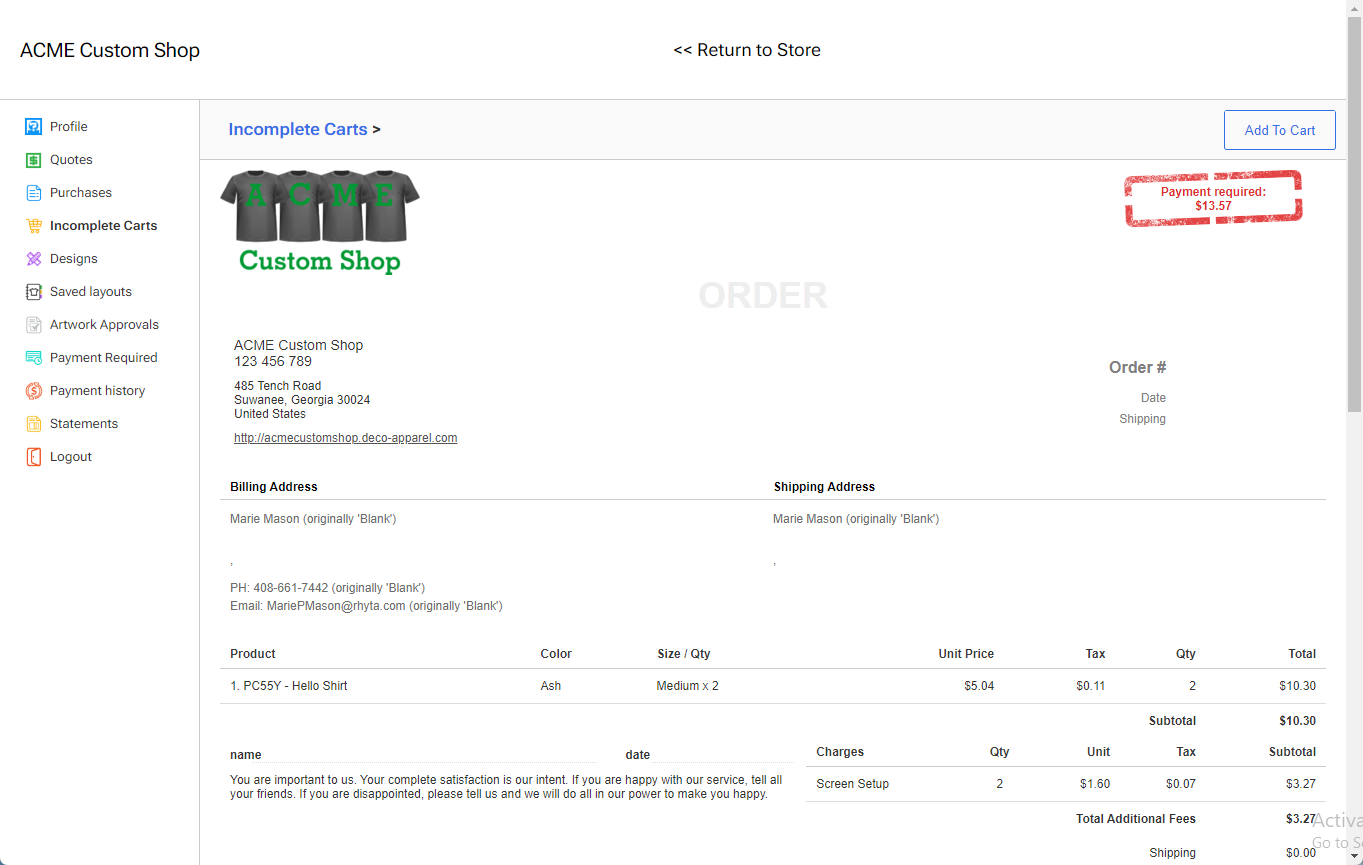This screenshot has width=1363, height=865.
Task: Select the Quotes icon in the sidebar
Action: click(33, 159)
